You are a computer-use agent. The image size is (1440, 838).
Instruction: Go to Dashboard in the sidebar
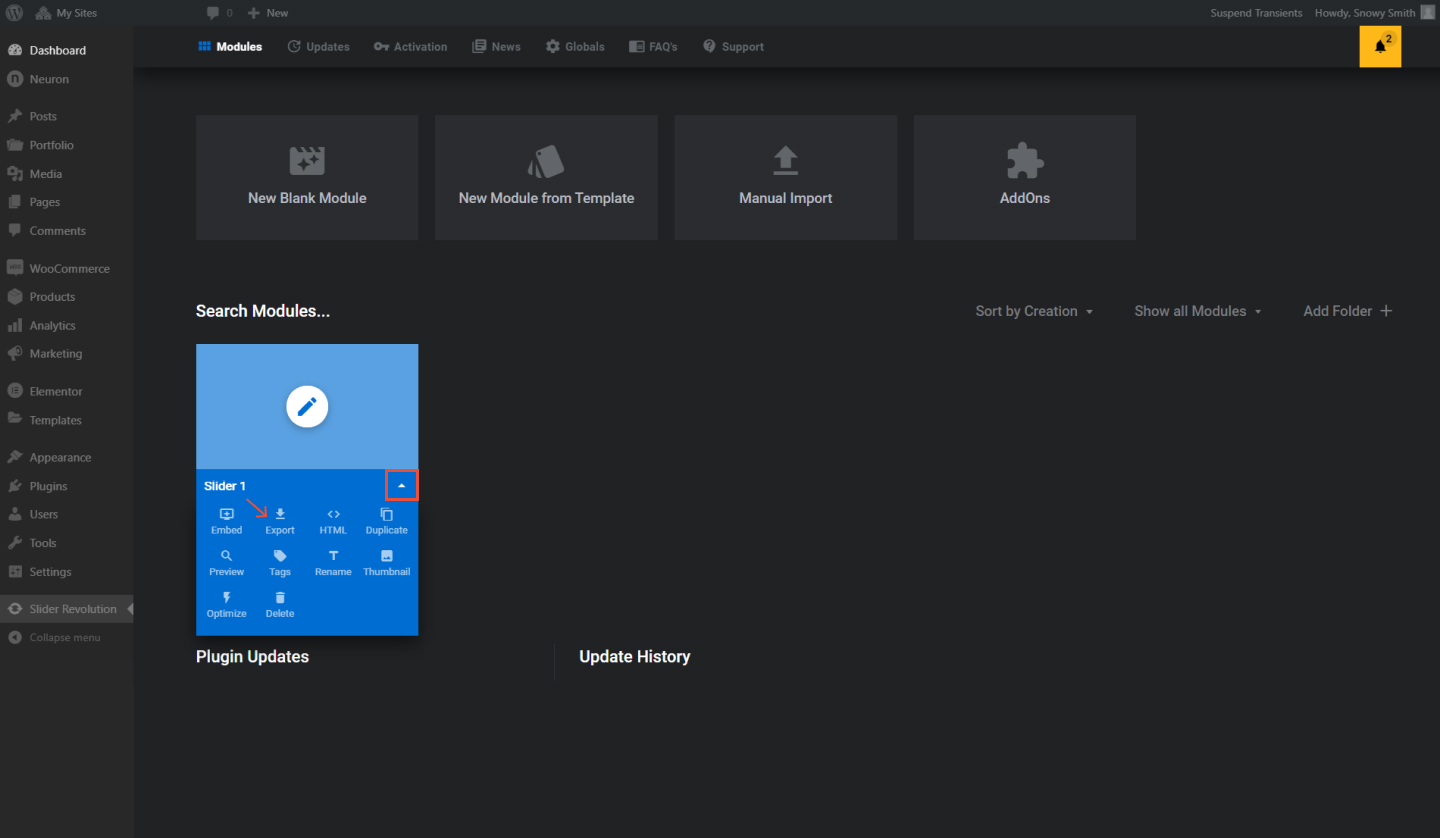click(x=67, y=50)
